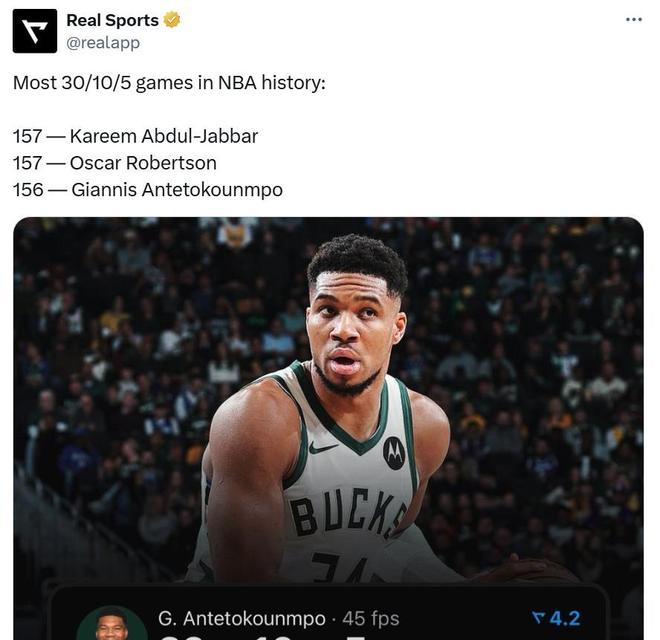
Task: Click the @realapp handle
Action: (x=103, y=43)
